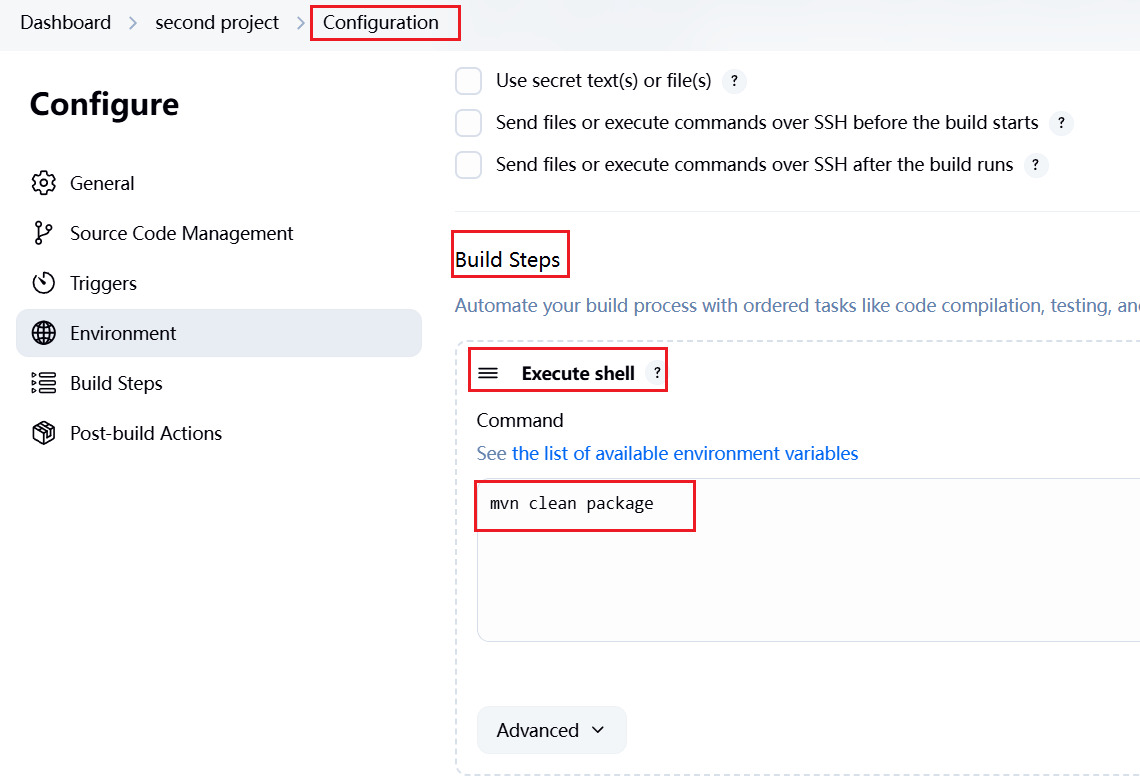Click the General gear icon
Image resolution: width=1140 pixels, height=780 pixels.
44,183
